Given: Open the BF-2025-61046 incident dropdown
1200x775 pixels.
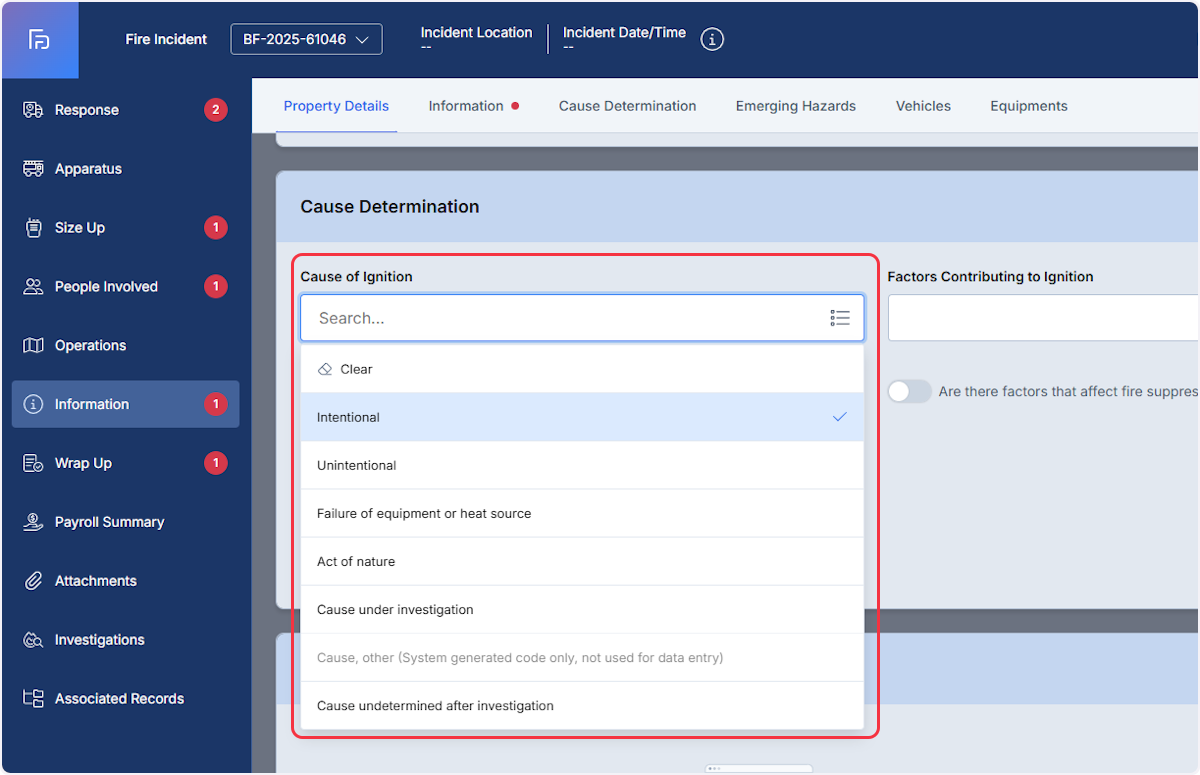Looking at the screenshot, I should pos(306,40).
